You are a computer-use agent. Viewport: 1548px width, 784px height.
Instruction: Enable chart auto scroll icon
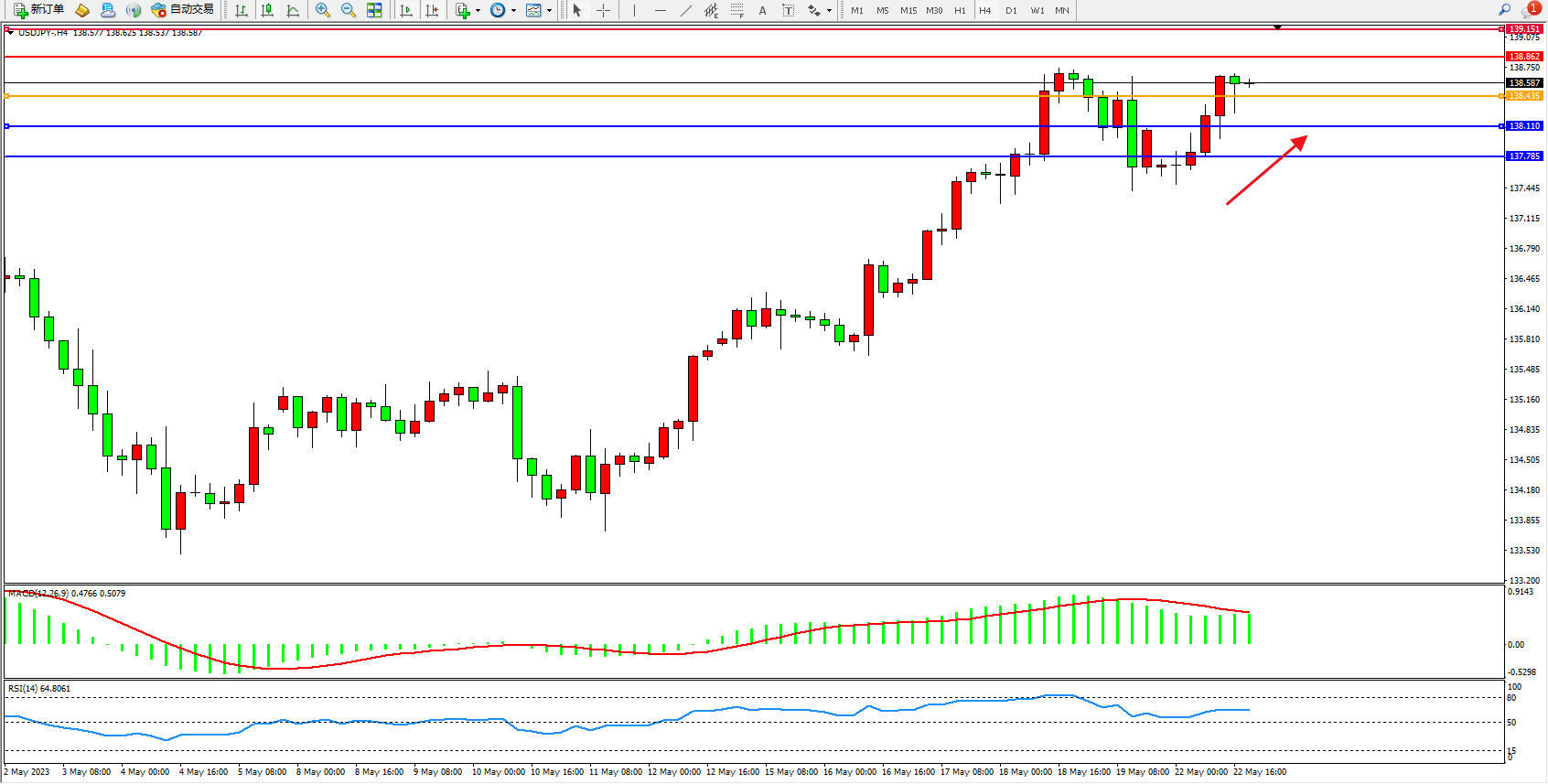(406, 10)
